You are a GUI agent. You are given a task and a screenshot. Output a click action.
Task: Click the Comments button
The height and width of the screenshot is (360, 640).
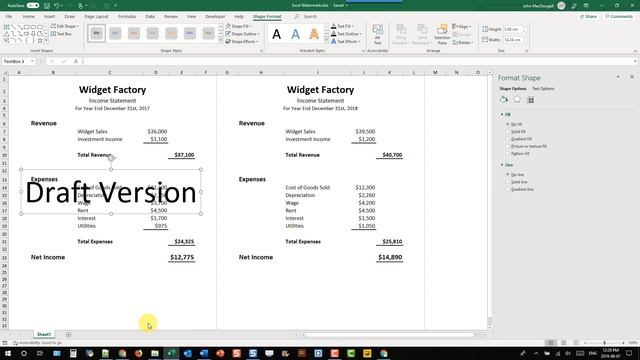click(x=619, y=16)
